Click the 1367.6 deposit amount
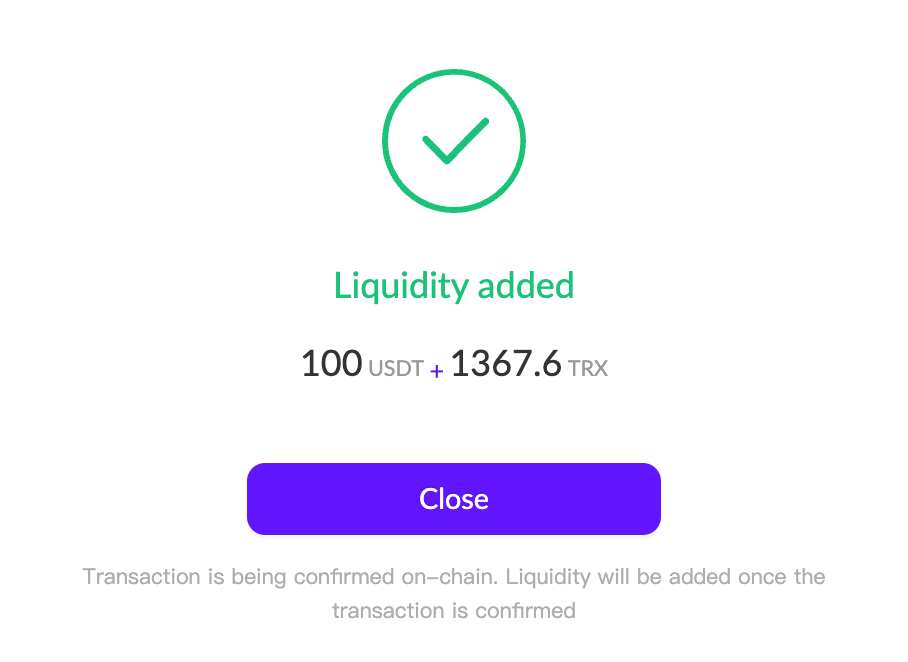Image resolution: width=908 pixels, height=662 pixels. (x=506, y=363)
